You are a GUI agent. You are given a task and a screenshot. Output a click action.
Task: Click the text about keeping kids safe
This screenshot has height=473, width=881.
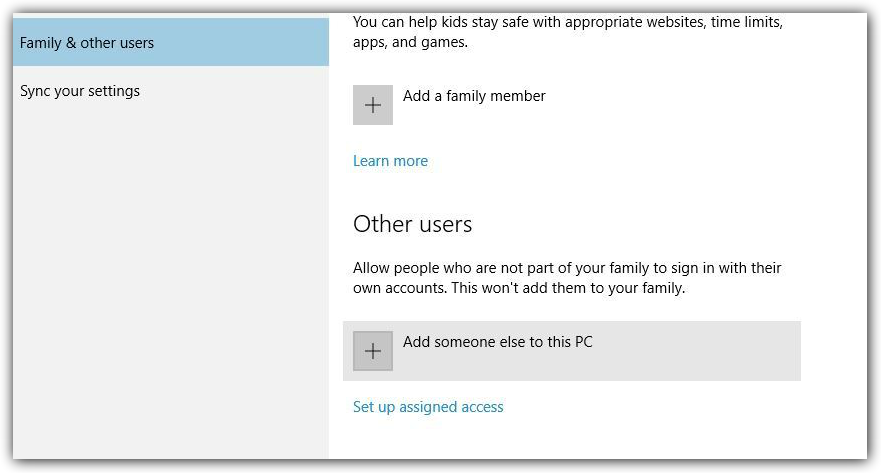(x=567, y=32)
